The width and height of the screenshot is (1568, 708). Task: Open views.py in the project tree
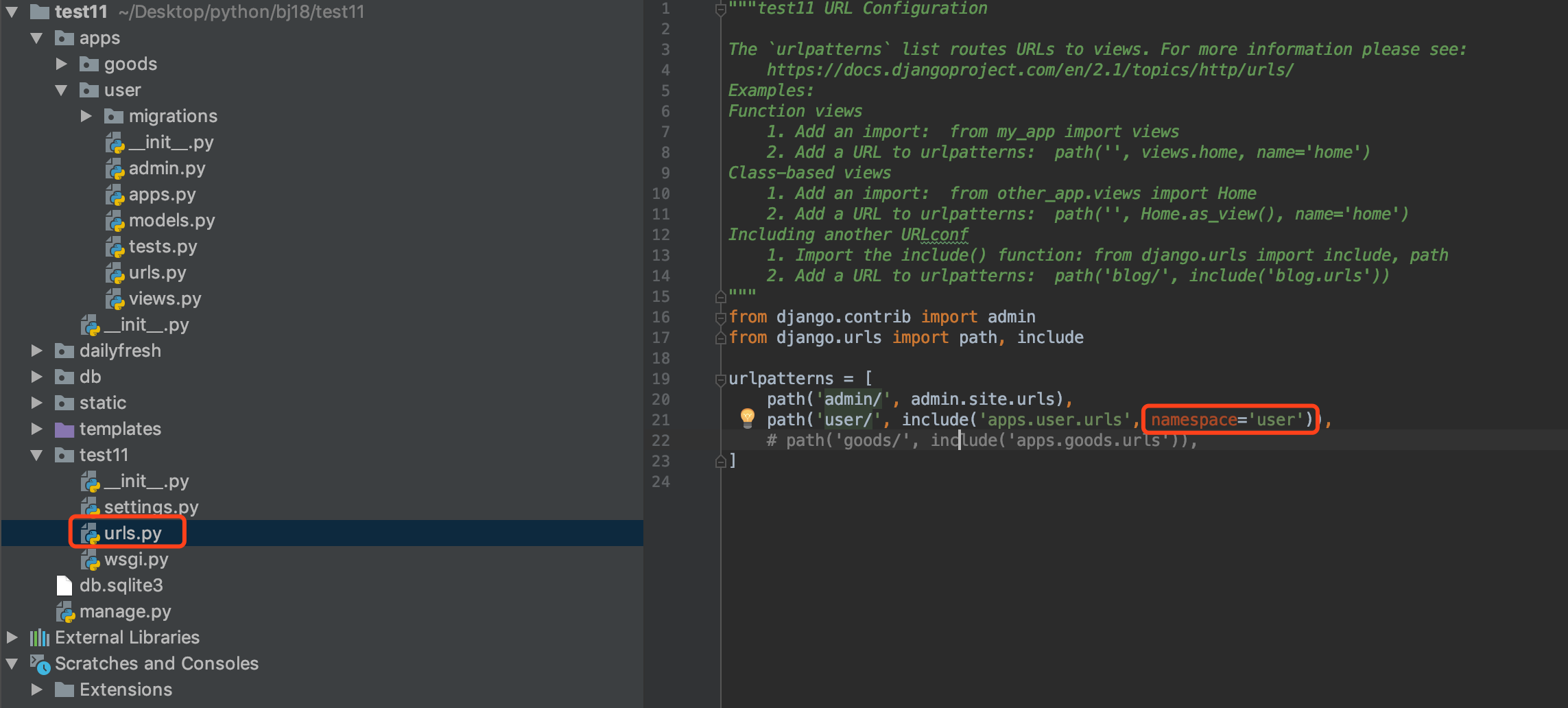coord(165,298)
